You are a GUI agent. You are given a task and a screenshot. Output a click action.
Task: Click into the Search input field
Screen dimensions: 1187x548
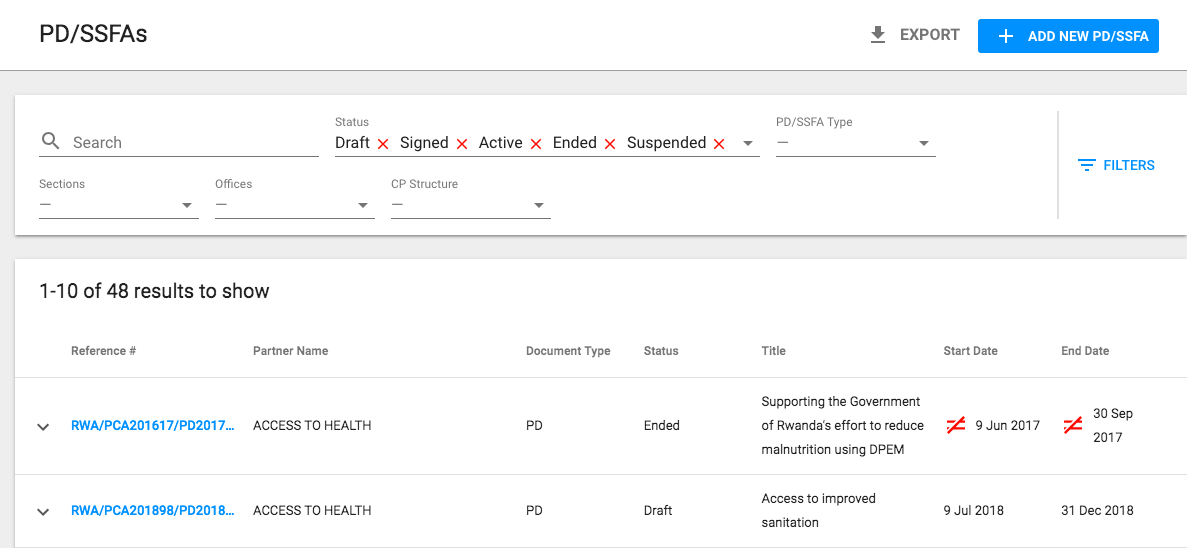195,142
